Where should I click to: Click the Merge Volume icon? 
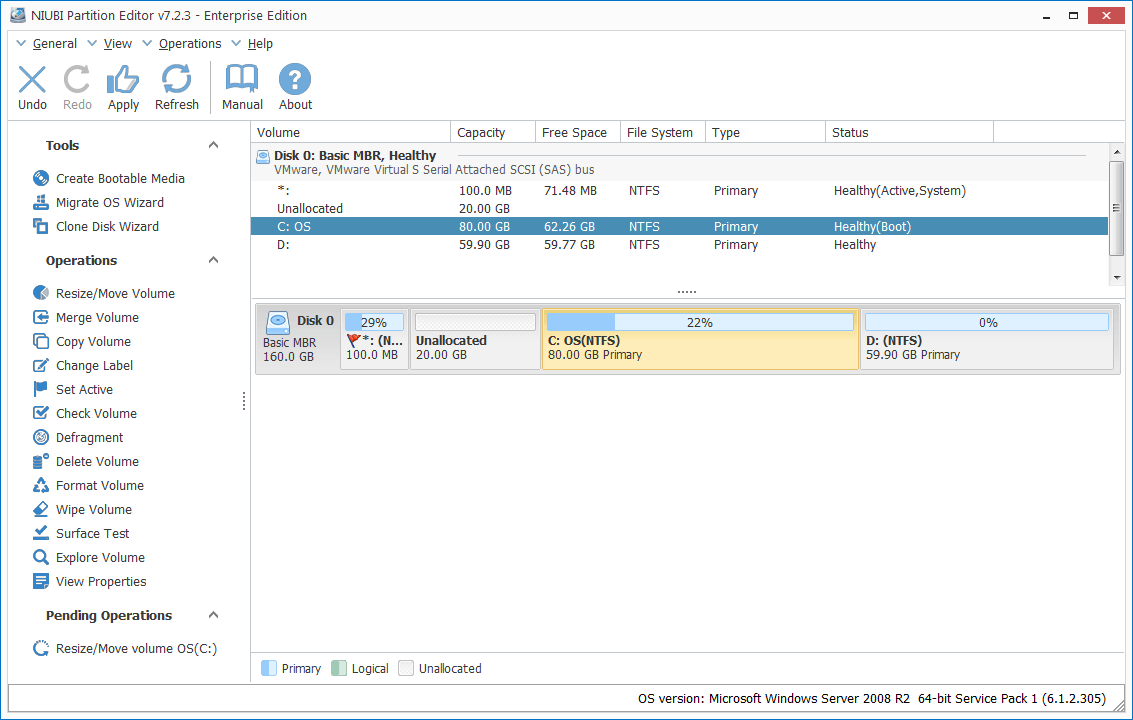click(41, 317)
